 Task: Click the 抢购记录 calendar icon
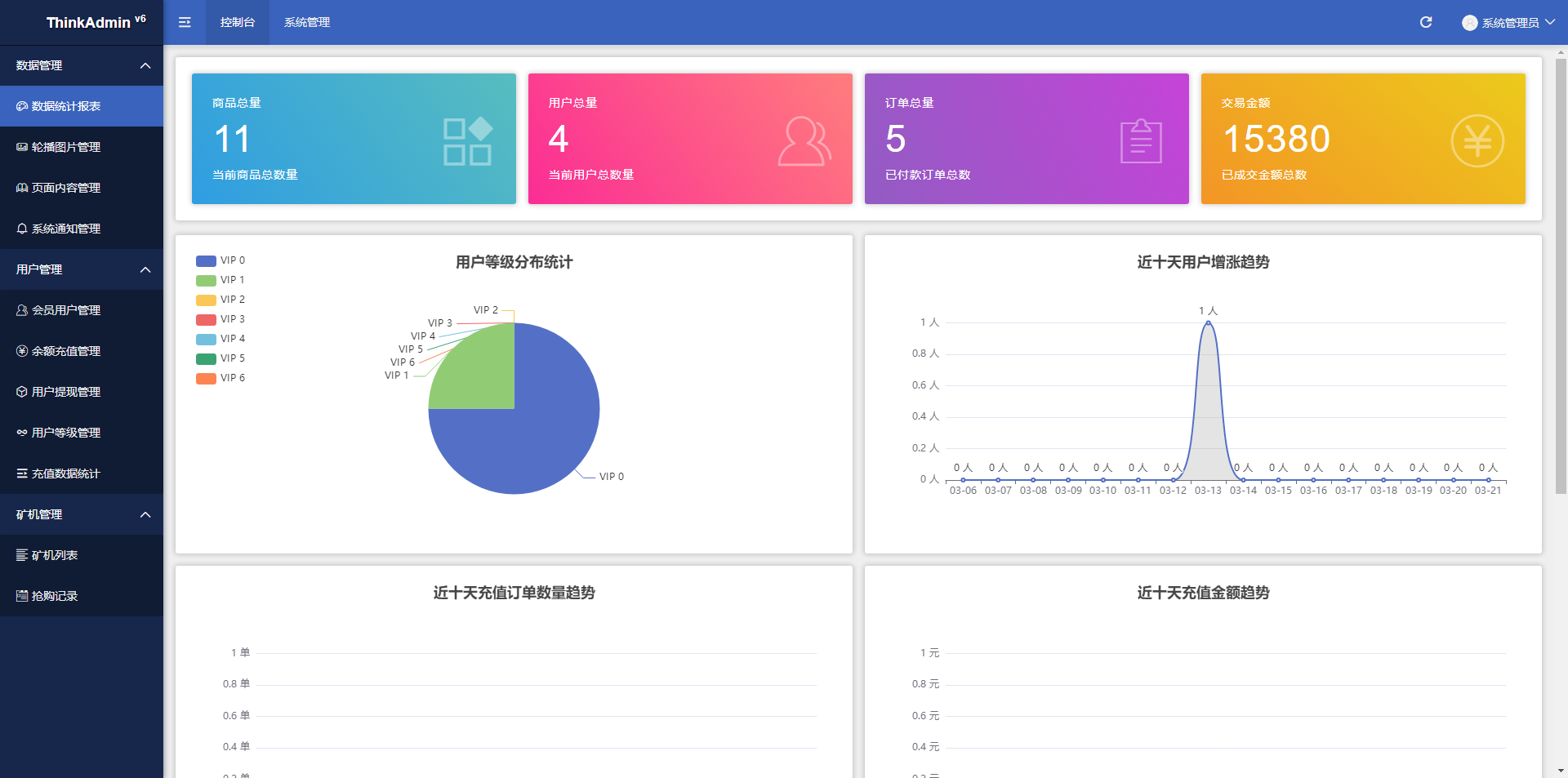tap(22, 596)
